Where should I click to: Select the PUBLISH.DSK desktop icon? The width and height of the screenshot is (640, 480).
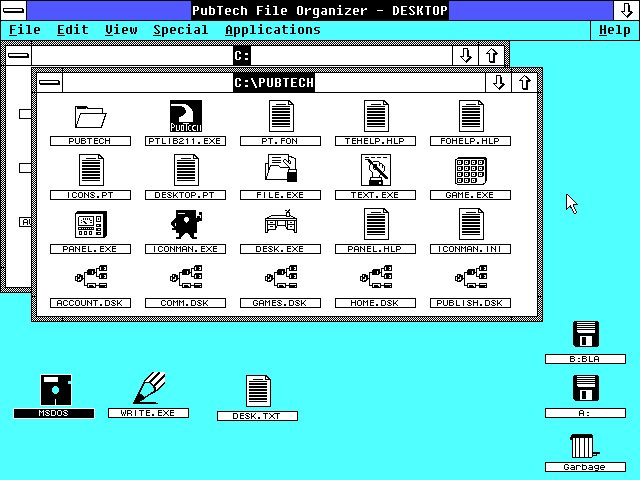point(471,277)
